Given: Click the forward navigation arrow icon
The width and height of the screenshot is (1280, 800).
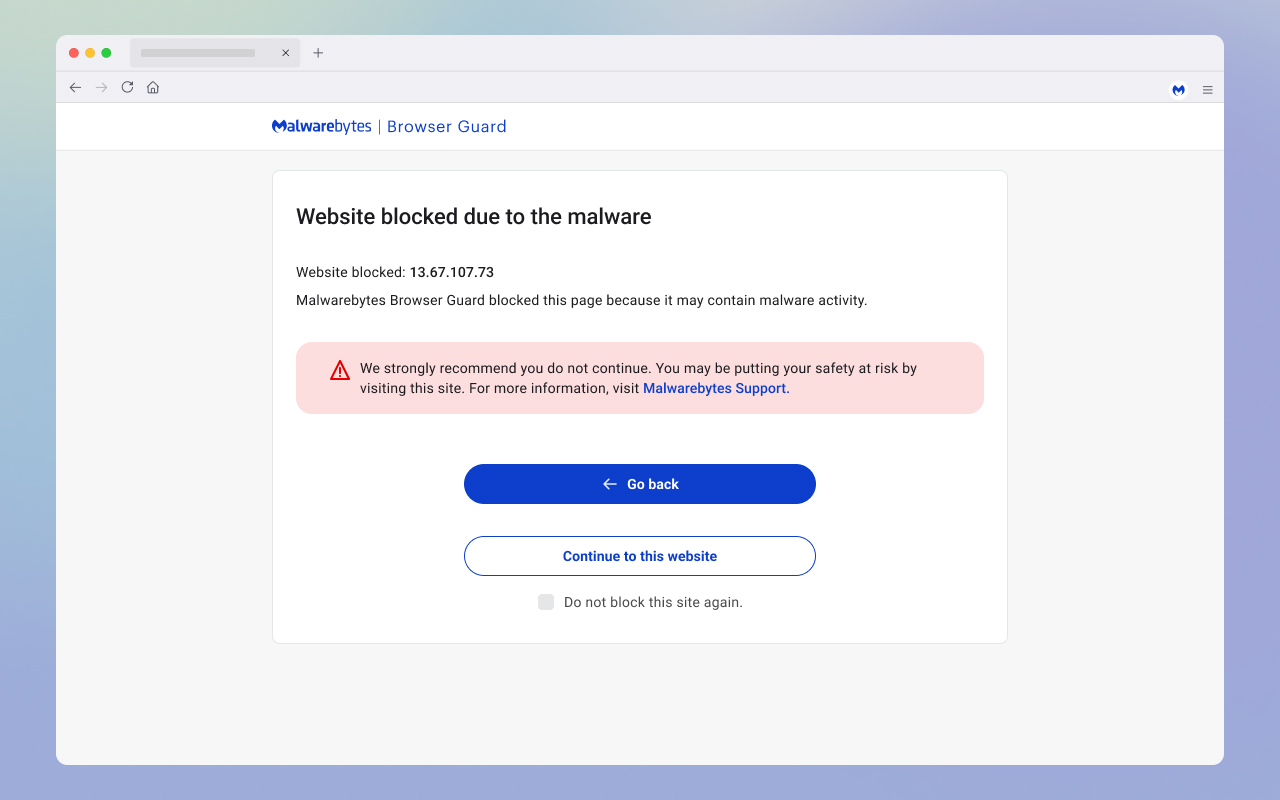Looking at the screenshot, I should click(x=101, y=87).
